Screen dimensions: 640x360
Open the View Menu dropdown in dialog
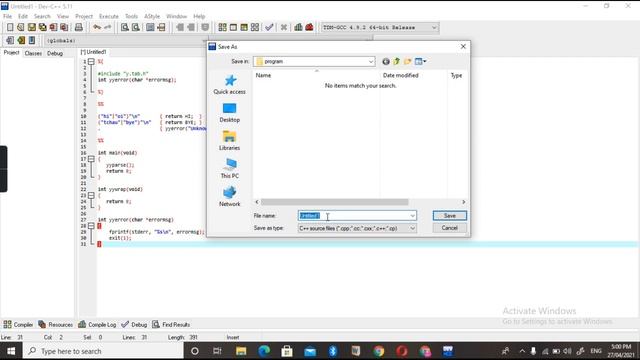pyautogui.click(x=421, y=62)
